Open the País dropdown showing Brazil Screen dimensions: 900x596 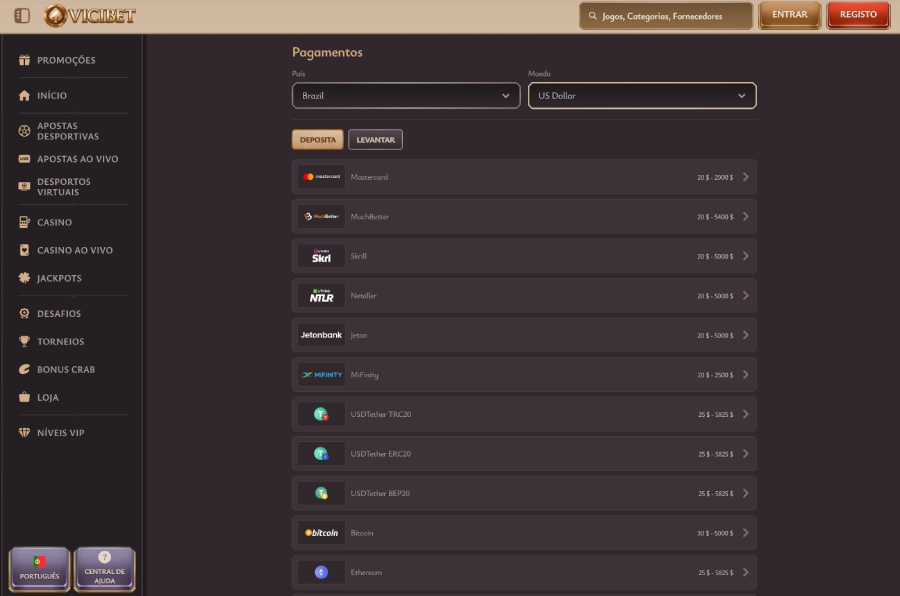pos(406,95)
